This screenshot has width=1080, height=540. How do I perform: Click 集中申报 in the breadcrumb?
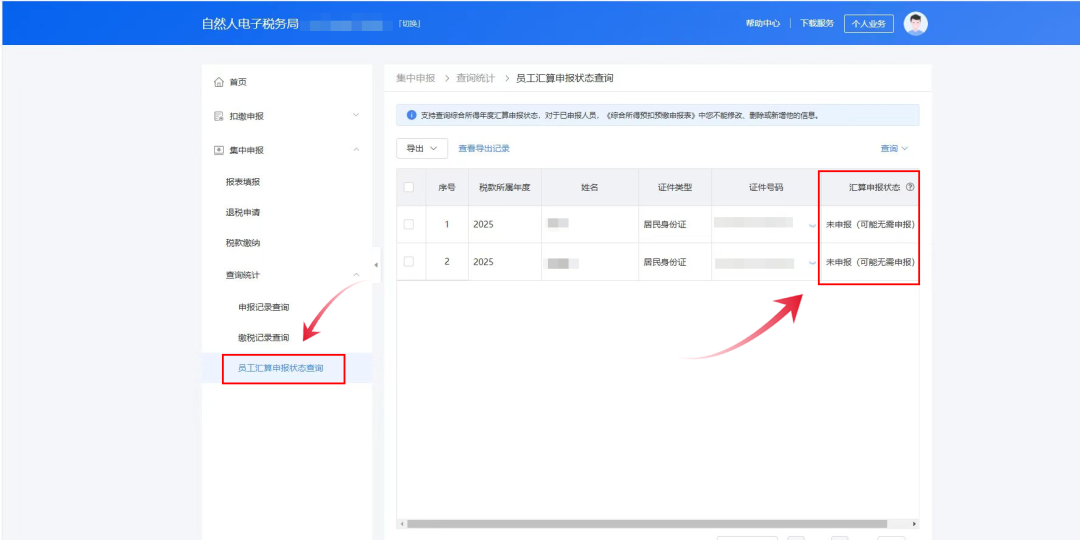coord(415,79)
